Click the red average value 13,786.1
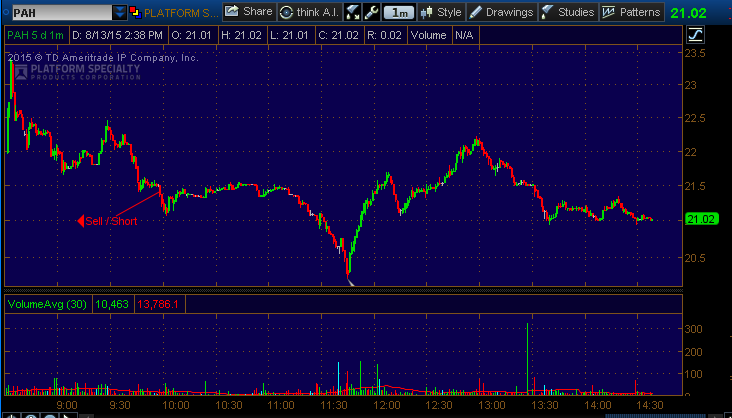 point(159,305)
